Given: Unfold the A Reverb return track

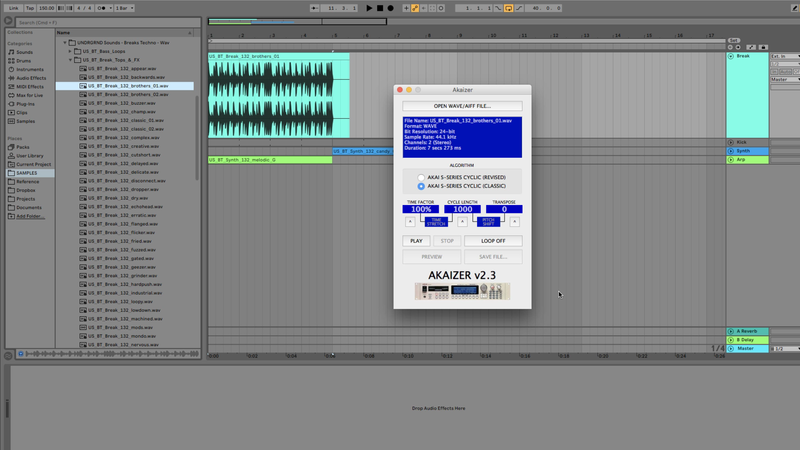Looking at the screenshot, I should [x=731, y=331].
